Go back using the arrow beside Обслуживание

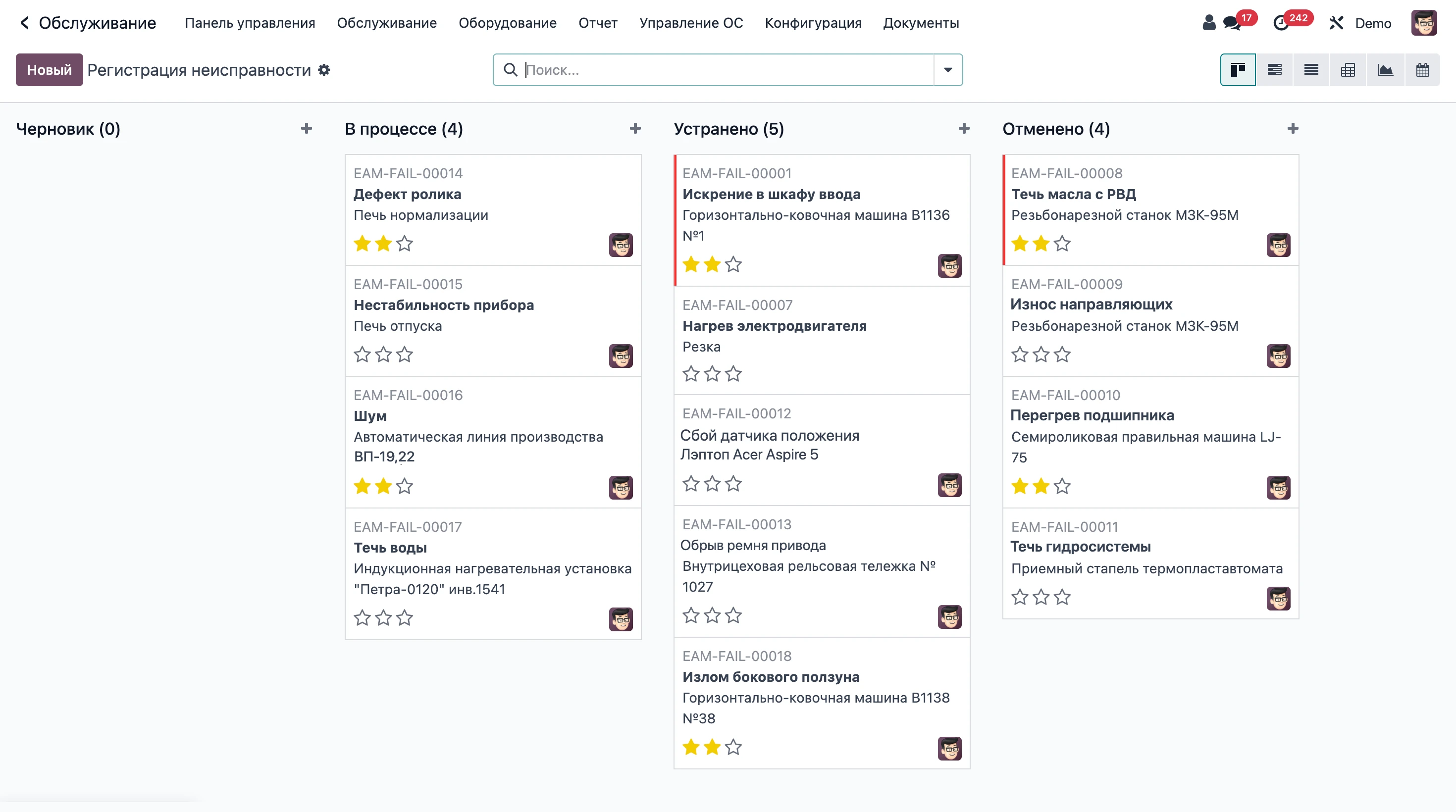click(x=24, y=23)
